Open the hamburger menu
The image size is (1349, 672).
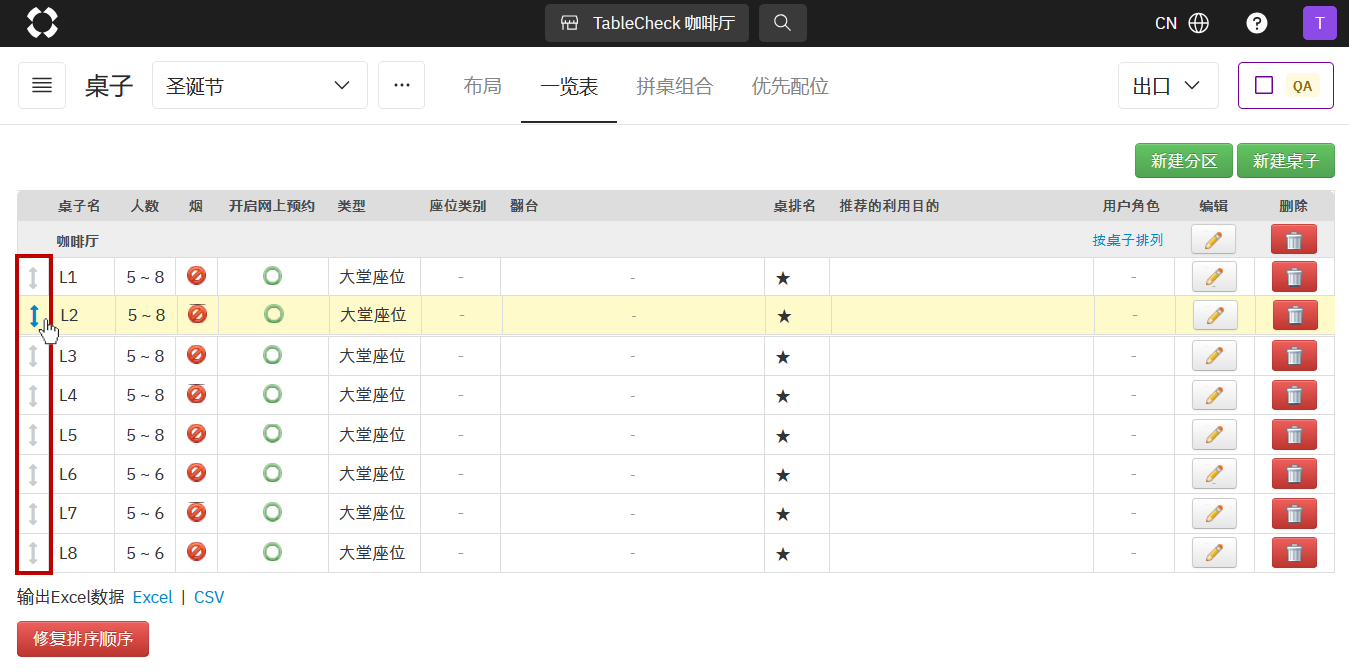[x=42, y=86]
